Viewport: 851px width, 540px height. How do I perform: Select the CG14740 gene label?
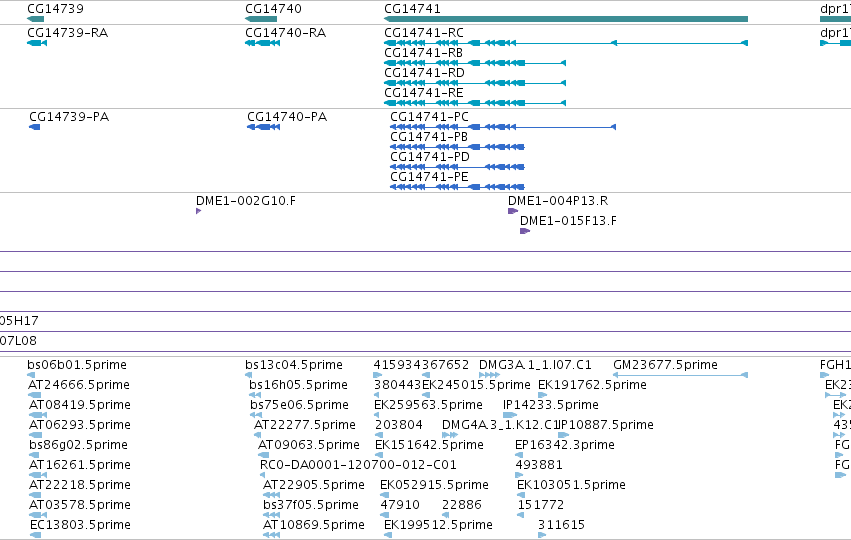[x=274, y=9]
